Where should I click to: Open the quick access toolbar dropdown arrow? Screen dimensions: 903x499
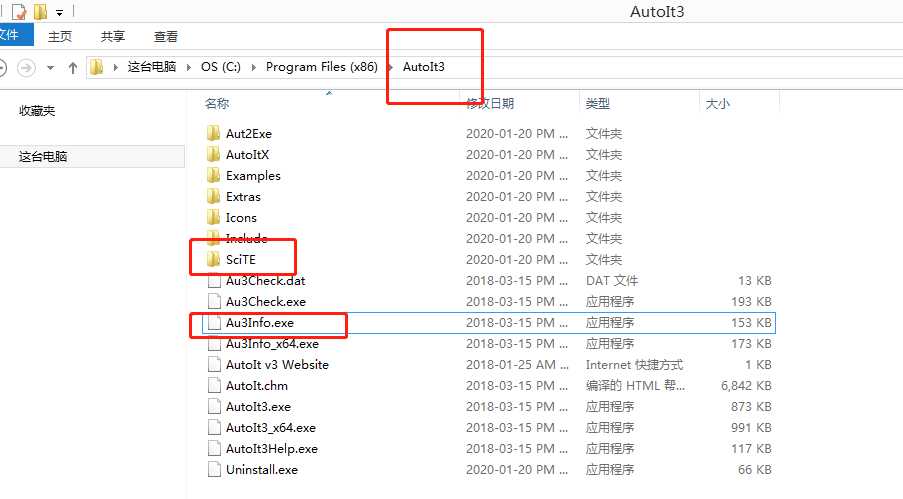[x=59, y=12]
